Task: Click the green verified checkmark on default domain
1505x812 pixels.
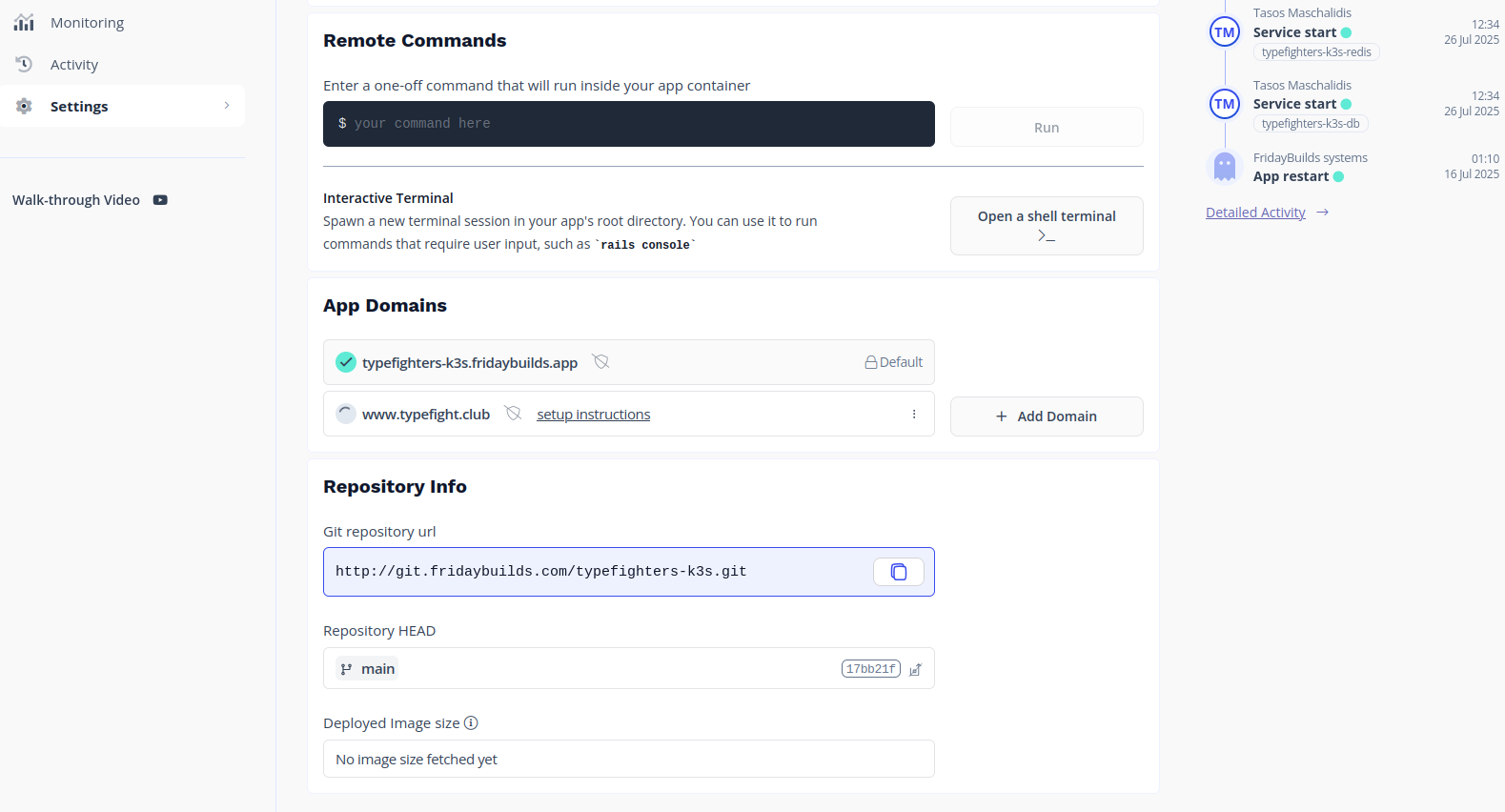Action: coord(346,362)
